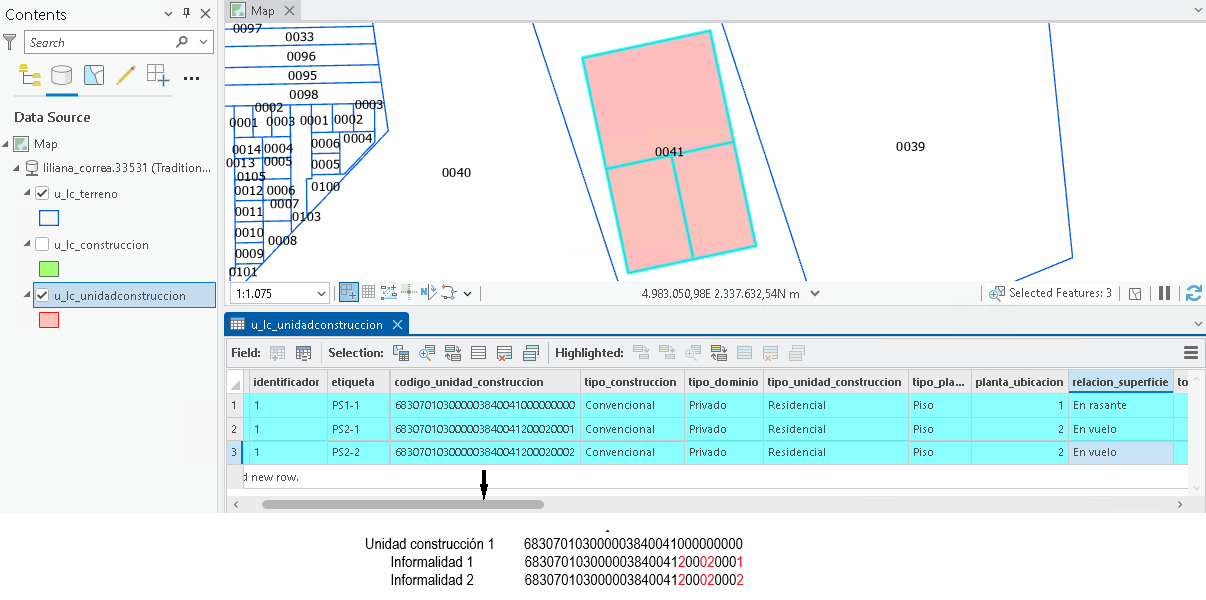This screenshot has height=600, width=1206.
Task: Click the Refresh map icon
Action: 1193,293
